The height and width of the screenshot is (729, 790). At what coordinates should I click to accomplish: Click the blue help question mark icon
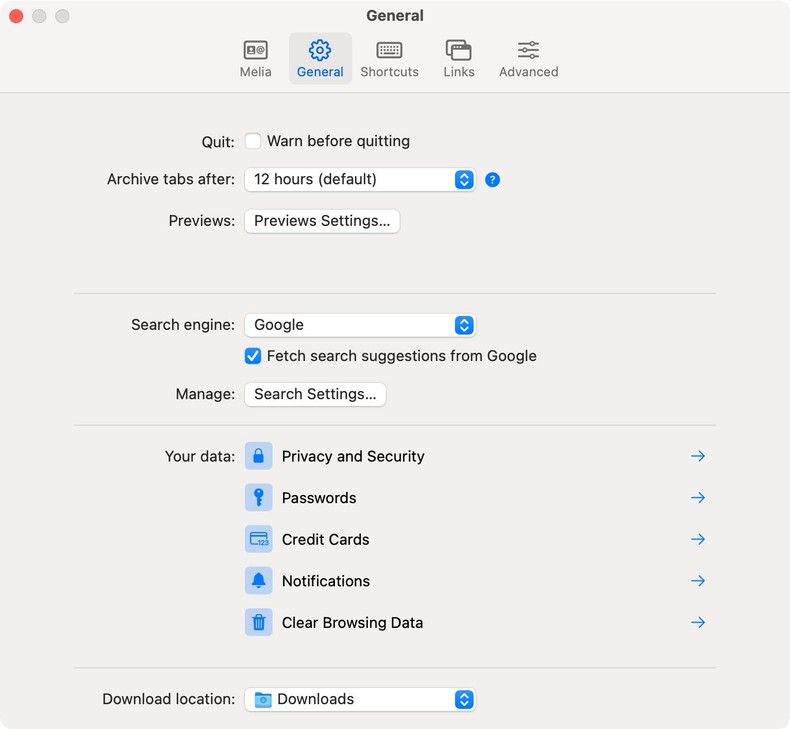[492, 180]
